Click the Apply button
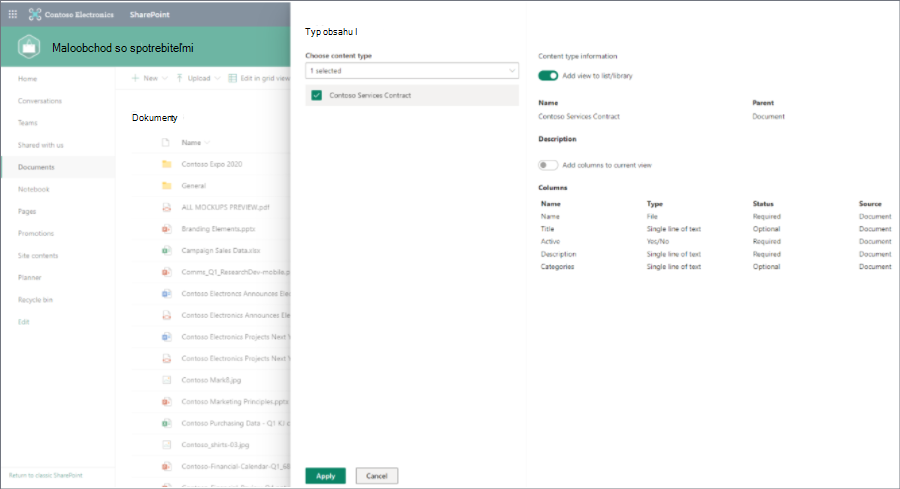900x489 pixels. tap(325, 476)
